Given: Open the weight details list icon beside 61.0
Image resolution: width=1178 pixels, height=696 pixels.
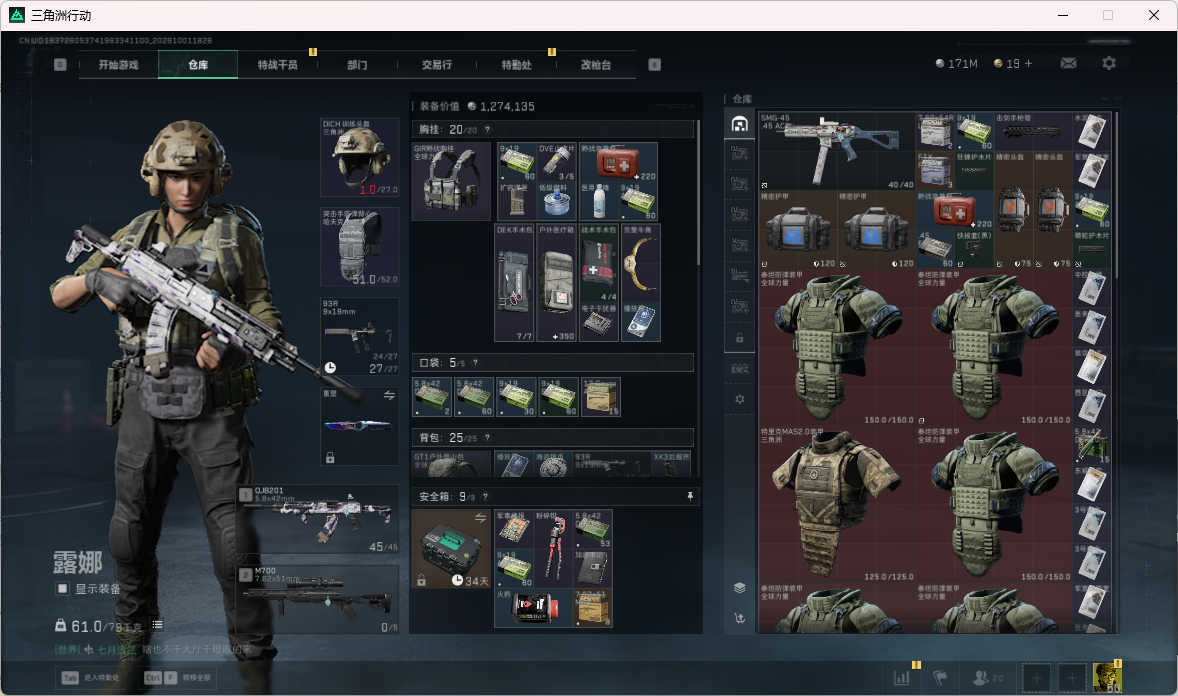Looking at the screenshot, I should point(157,625).
